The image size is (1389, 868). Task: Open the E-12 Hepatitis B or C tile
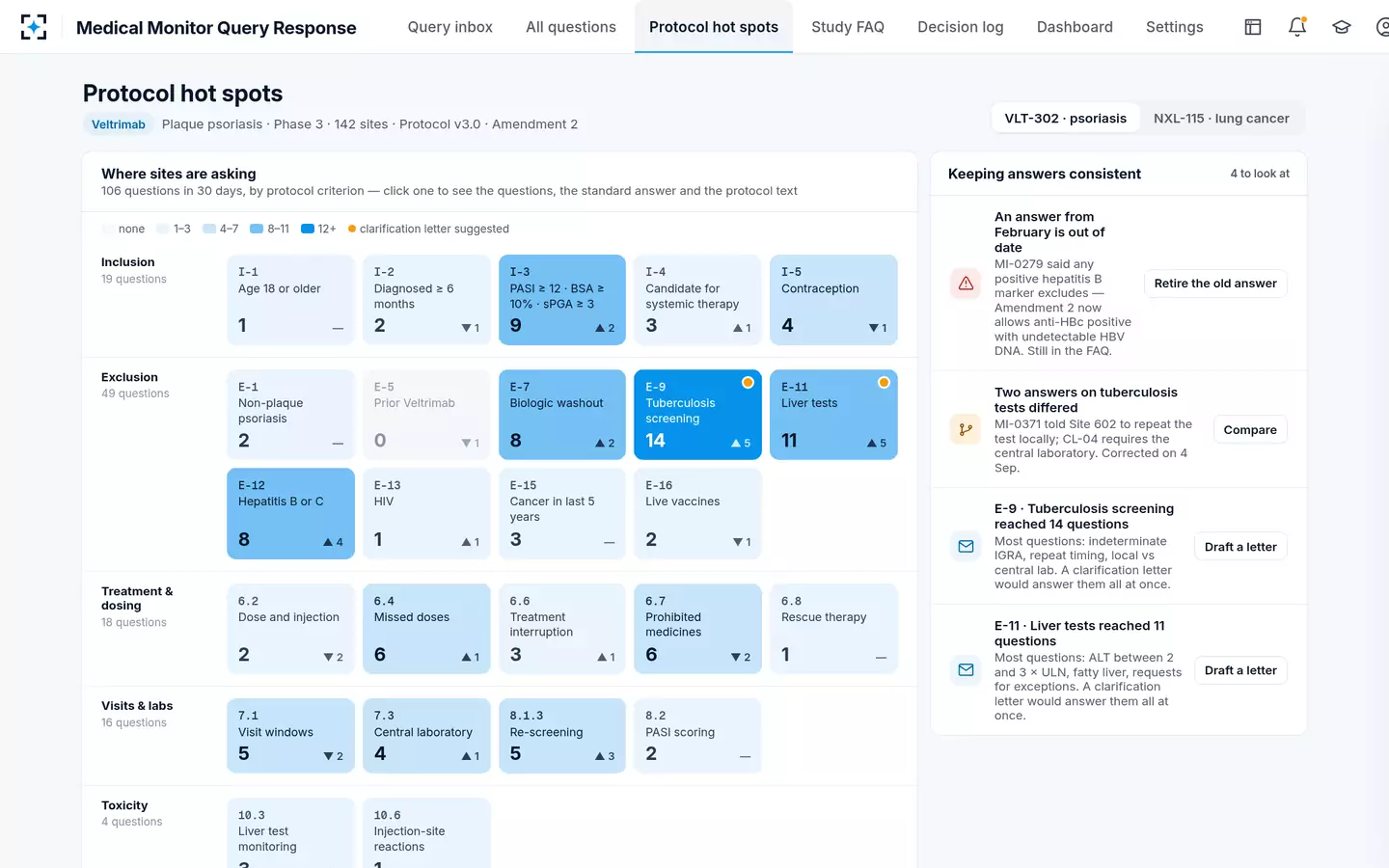coord(290,514)
